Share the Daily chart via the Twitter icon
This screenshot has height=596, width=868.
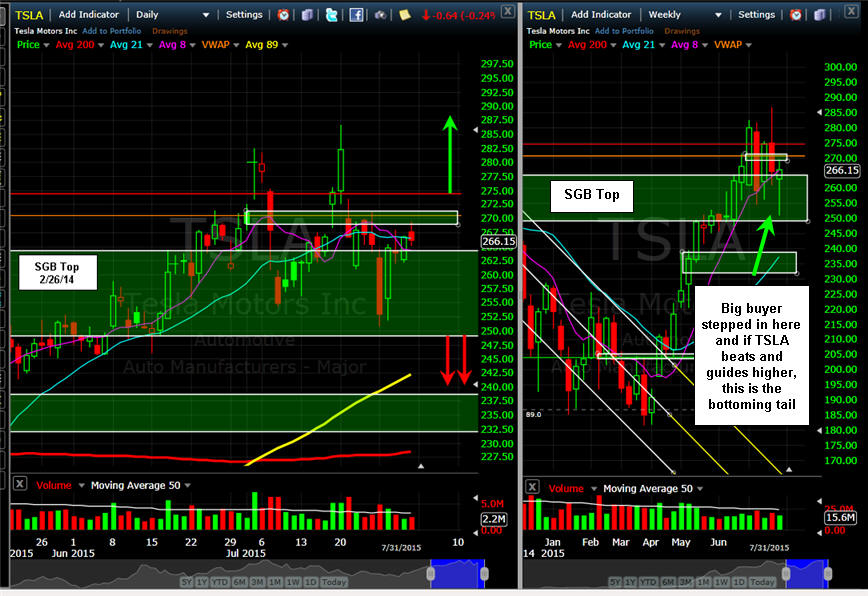click(332, 15)
